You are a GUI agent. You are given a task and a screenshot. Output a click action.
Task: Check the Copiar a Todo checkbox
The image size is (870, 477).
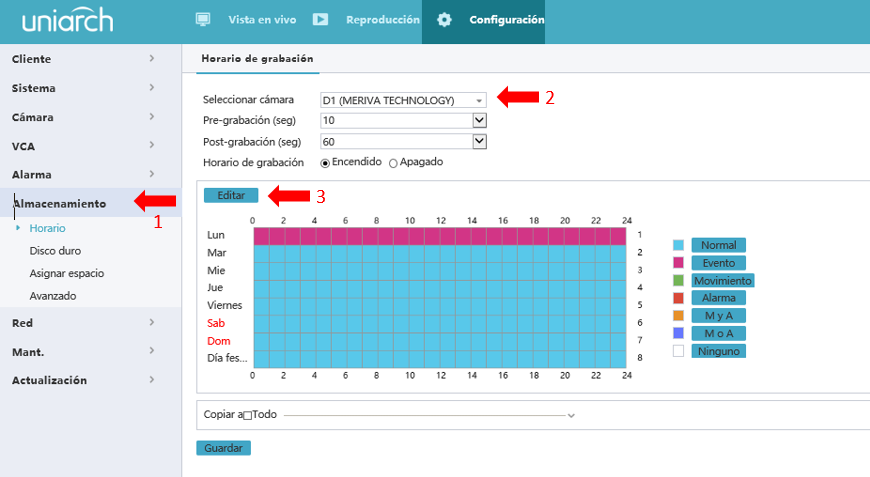(x=248, y=415)
